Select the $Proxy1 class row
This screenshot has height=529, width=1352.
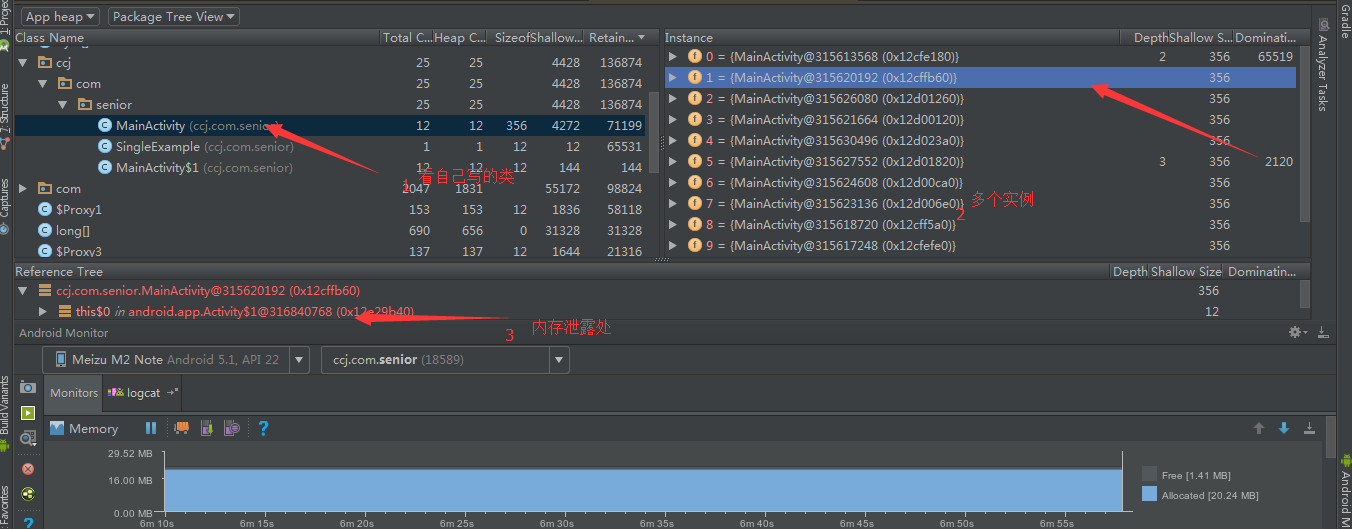pyautogui.click(x=331, y=209)
